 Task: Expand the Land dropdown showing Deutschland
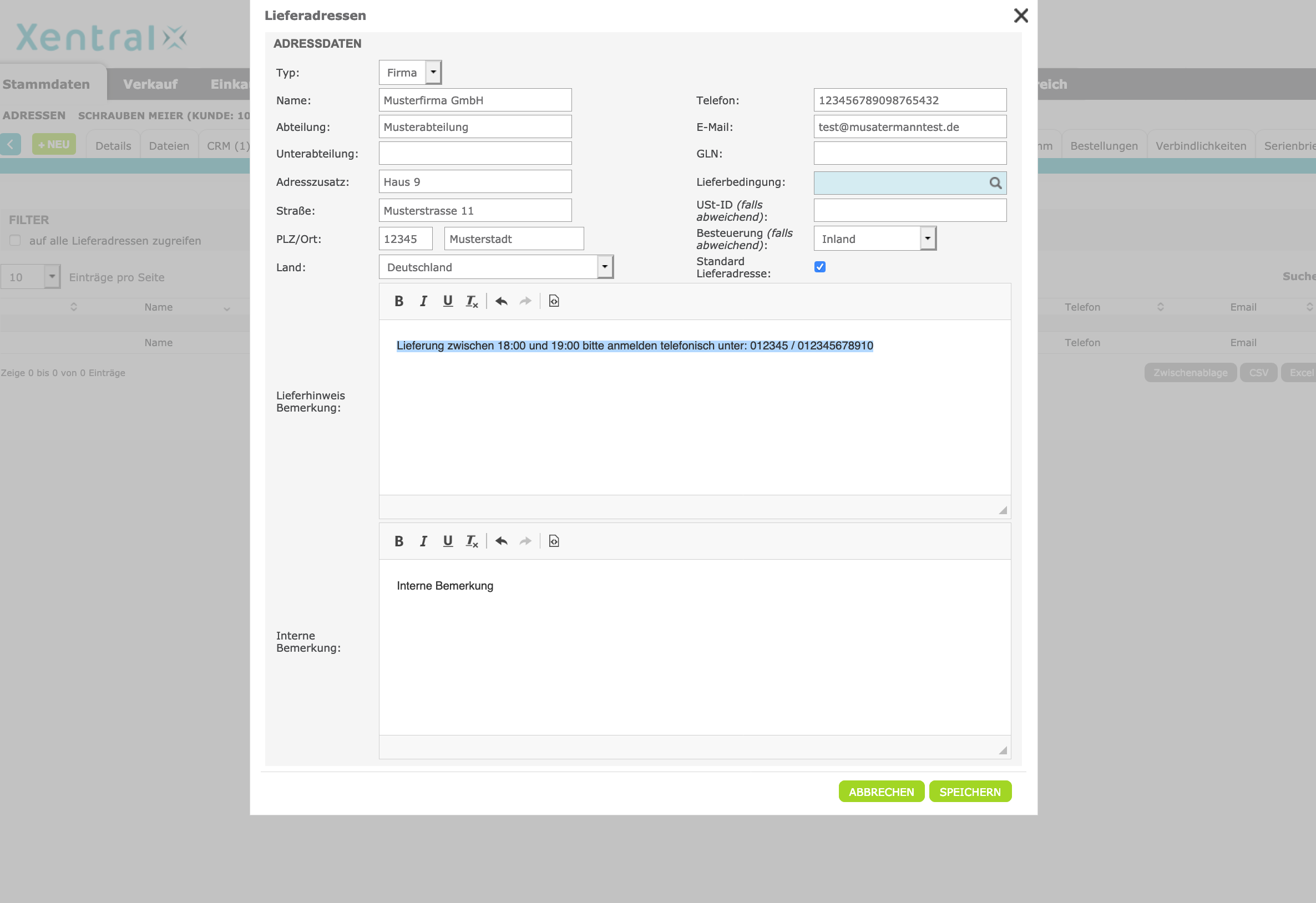[495, 267]
